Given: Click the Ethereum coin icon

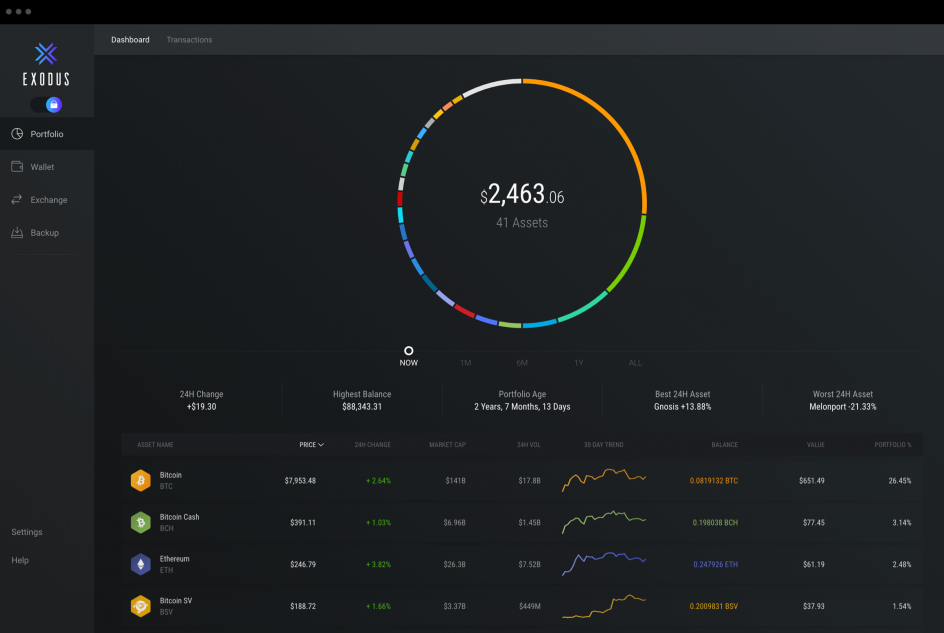Looking at the screenshot, I should click(x=140, y=564).
